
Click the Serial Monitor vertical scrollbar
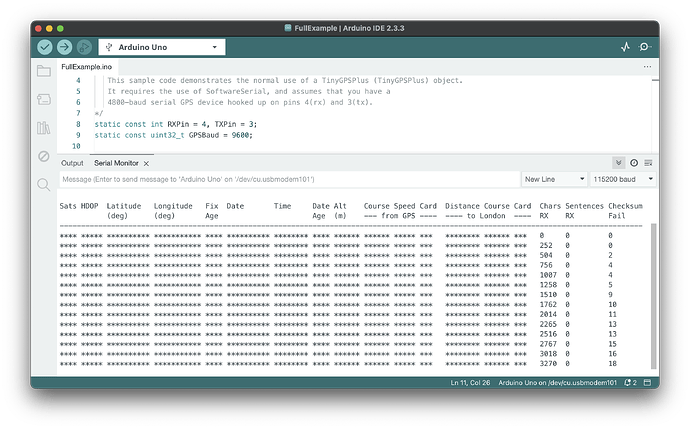point(653,296)
